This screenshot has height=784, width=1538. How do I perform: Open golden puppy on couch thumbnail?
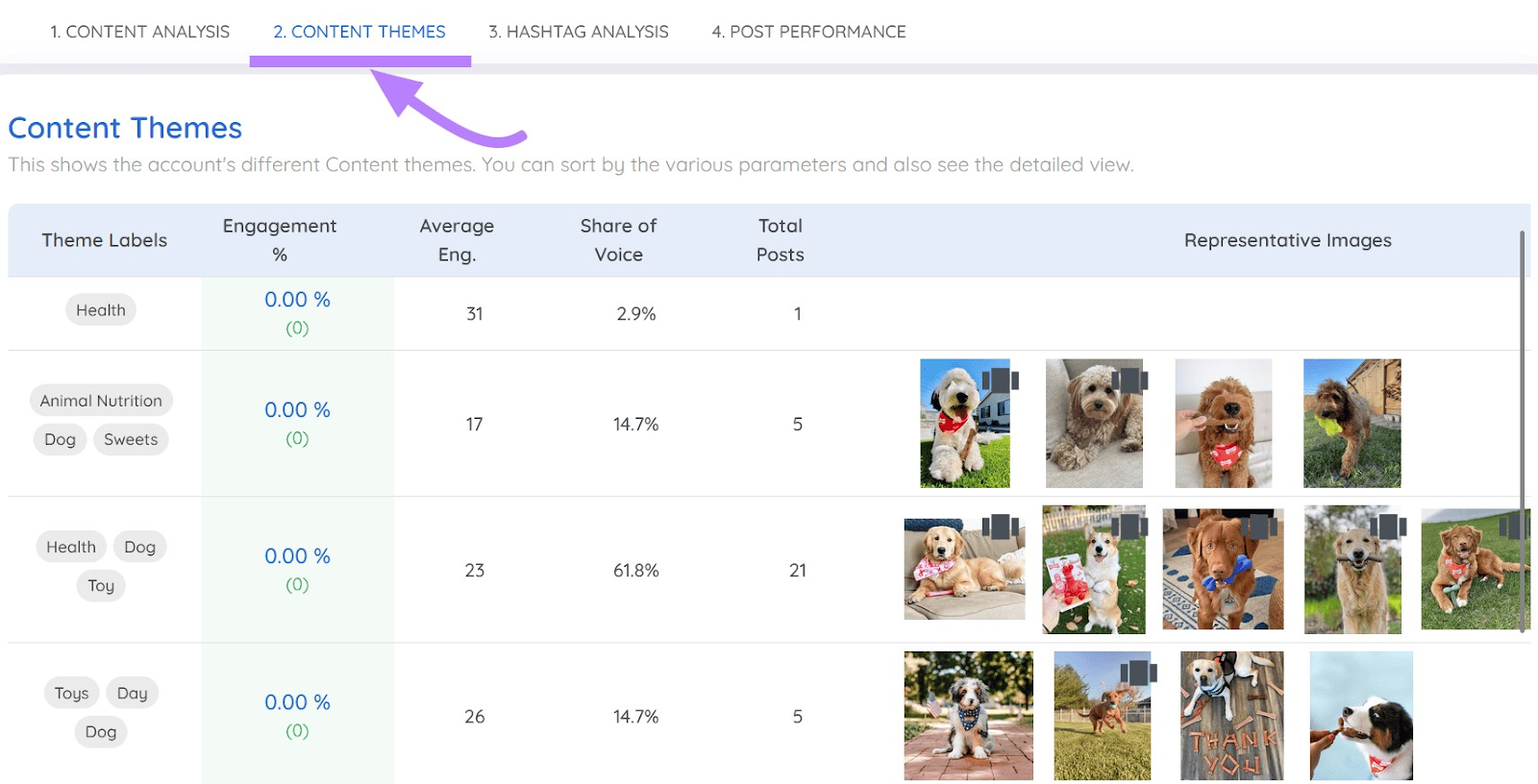click(964, 569)
